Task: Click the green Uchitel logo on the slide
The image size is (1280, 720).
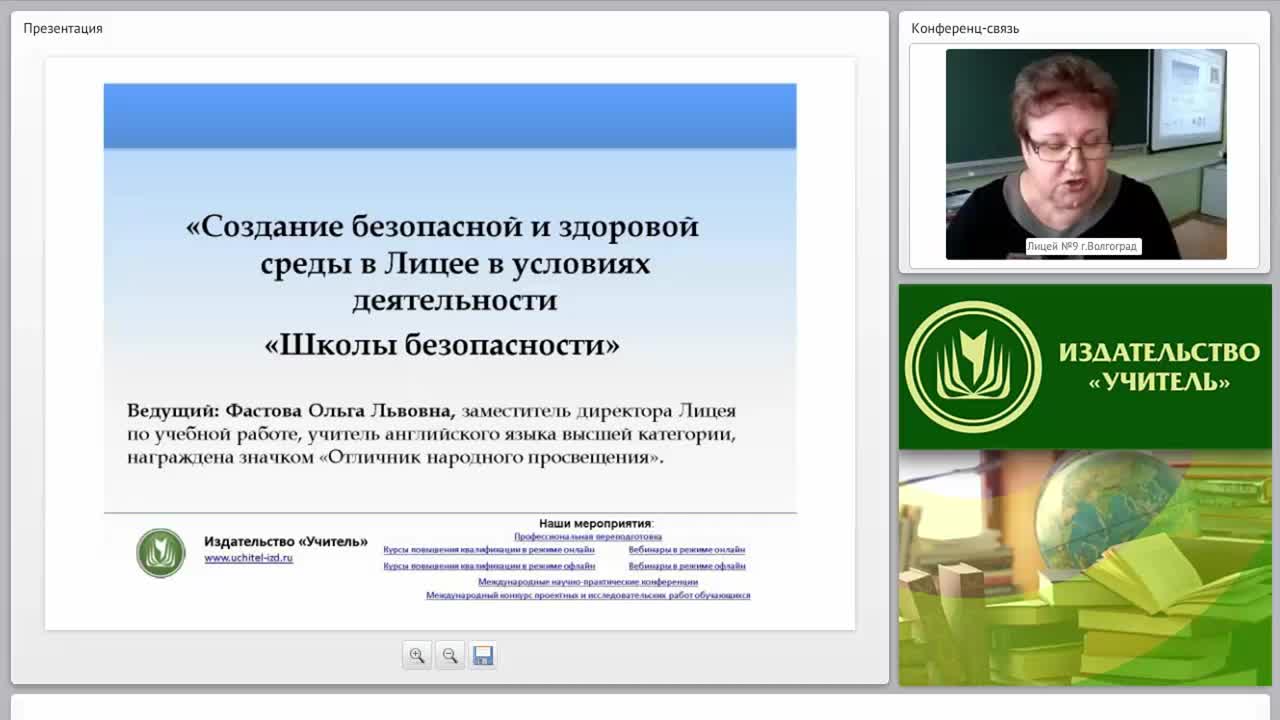Action: tap(161, 553)
